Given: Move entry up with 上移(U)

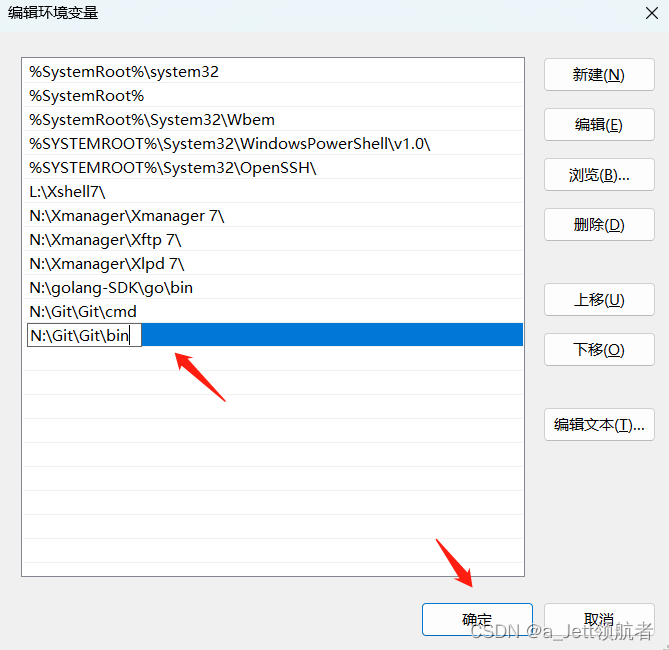Looking at the screenshot, I should tap(599, 300).
